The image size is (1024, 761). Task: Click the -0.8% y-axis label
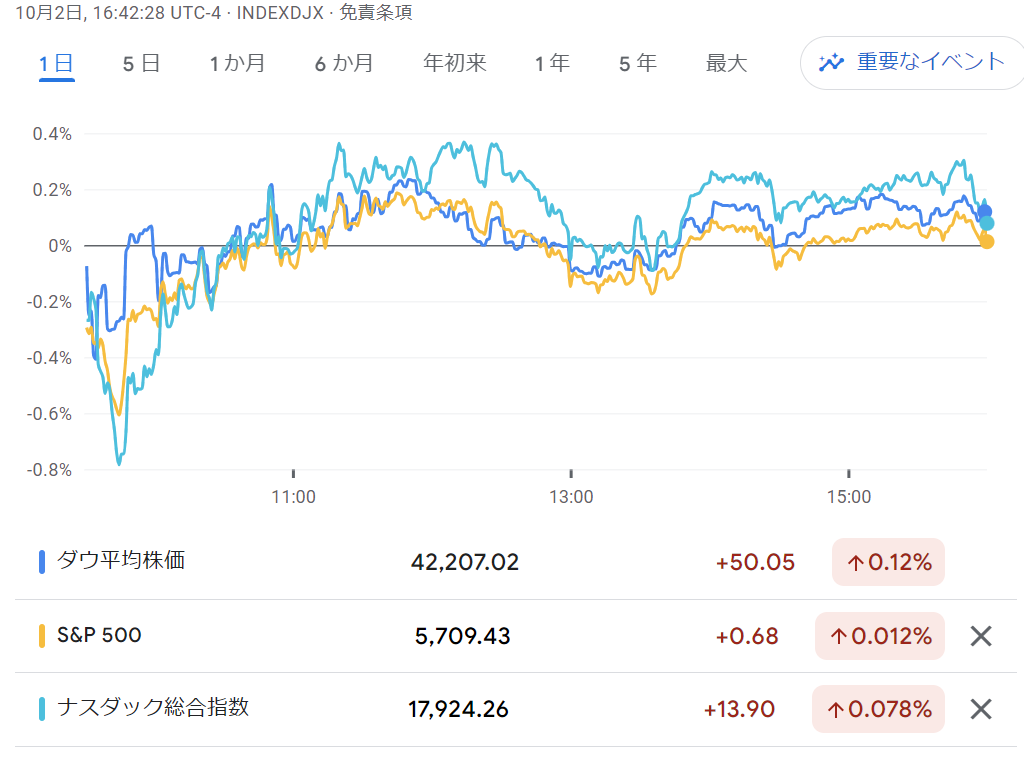click(x=49, y=470)
